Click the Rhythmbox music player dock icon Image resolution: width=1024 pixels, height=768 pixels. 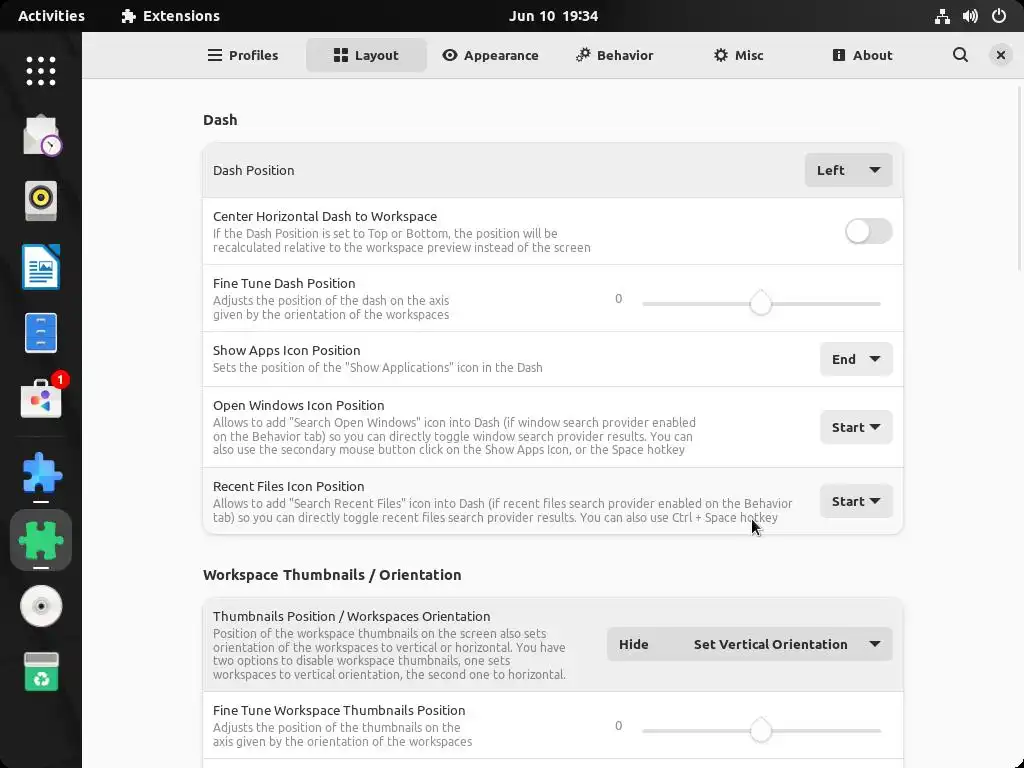point(41,200)
